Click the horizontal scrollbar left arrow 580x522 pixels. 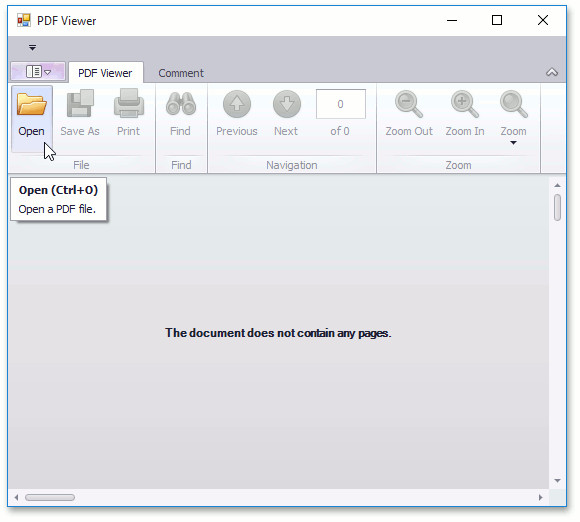tap(16, 498)
